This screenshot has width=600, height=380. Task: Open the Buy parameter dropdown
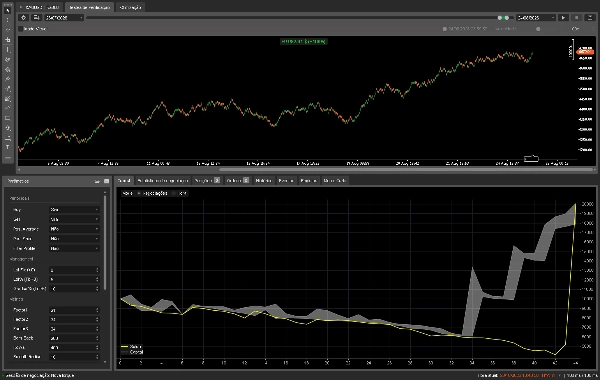(x=75, y=210)
